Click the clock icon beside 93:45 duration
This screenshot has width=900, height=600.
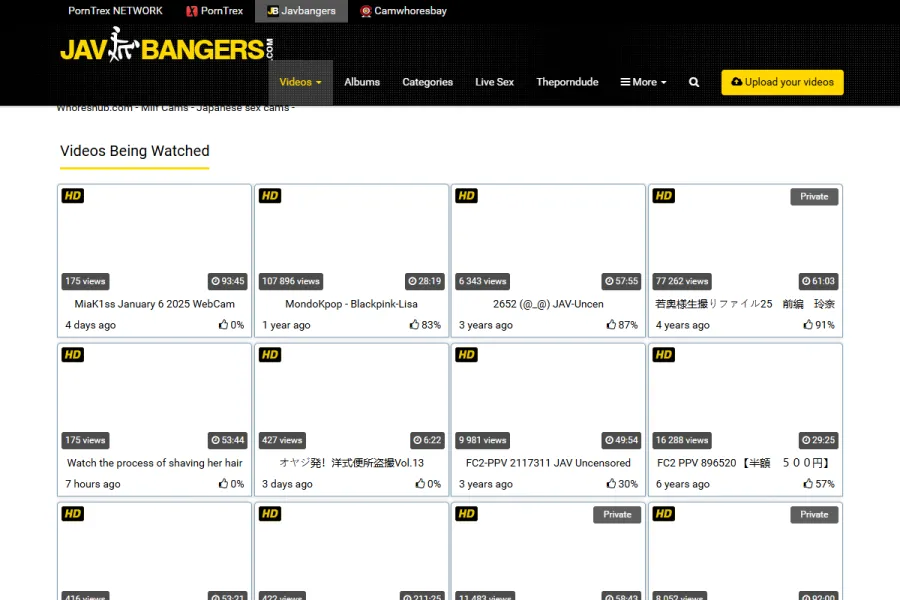coord(215,281)
